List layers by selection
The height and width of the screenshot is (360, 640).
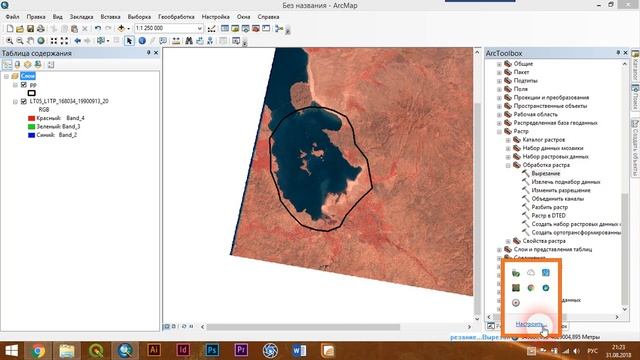click(x=38, y=64)
